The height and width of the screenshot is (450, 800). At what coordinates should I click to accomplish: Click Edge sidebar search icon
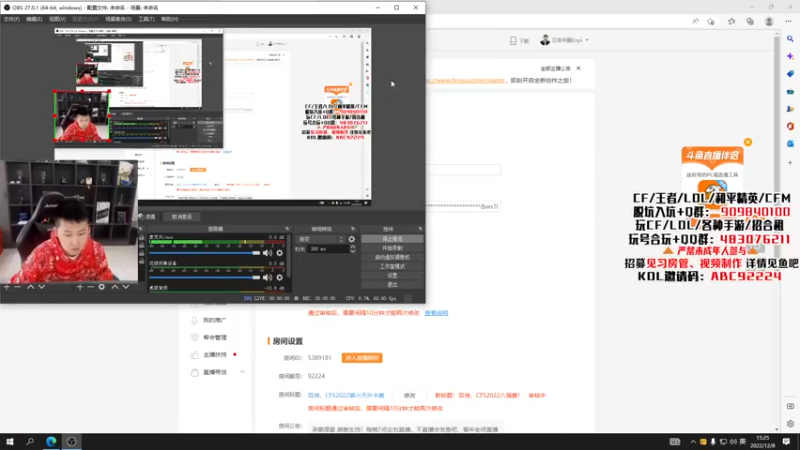pos(790,39)
